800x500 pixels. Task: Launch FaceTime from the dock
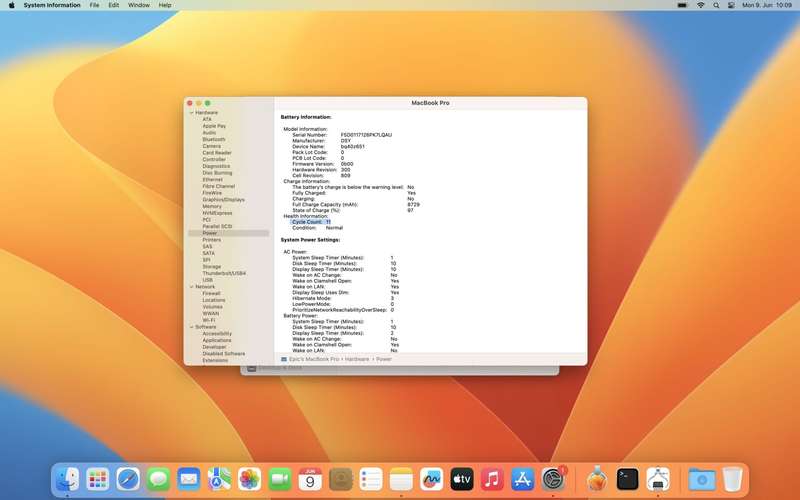click(280, 480)
